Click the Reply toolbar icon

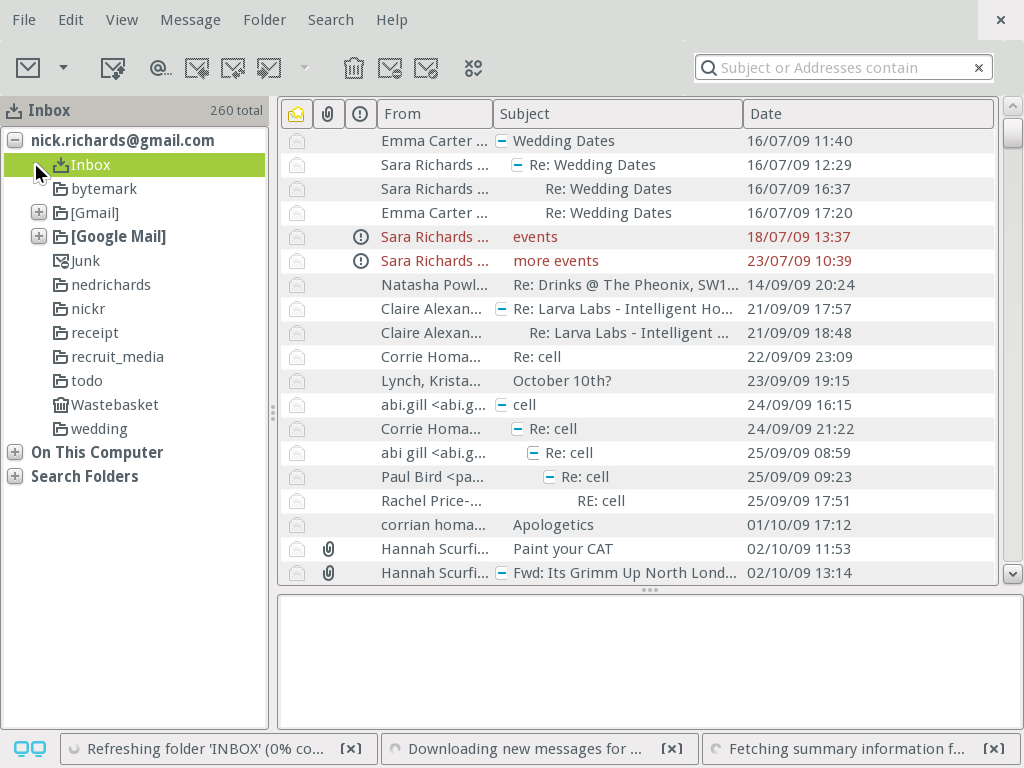click(197, 67)
